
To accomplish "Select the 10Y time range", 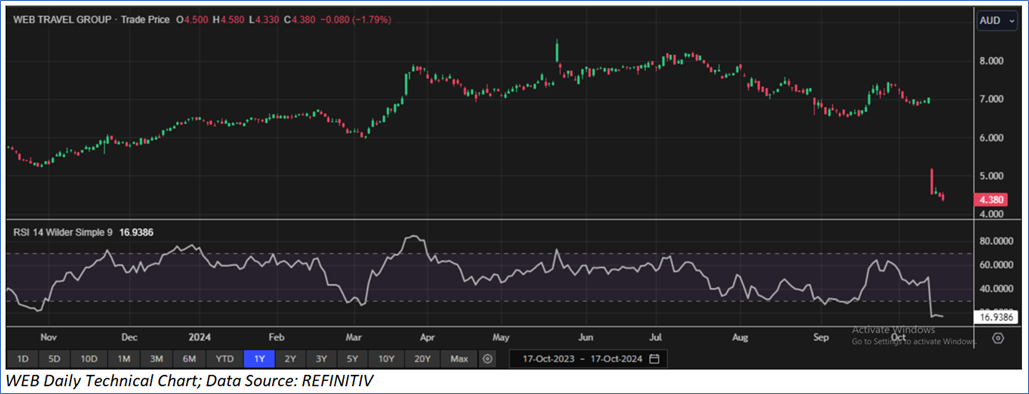I will (386, 359).
